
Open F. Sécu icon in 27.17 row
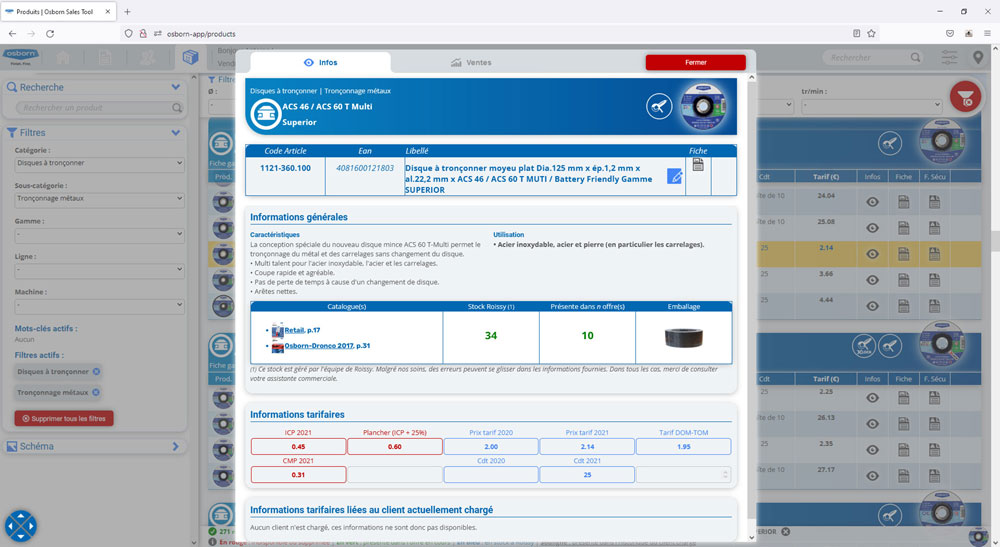pyautogui.click(x=934, y=476)
